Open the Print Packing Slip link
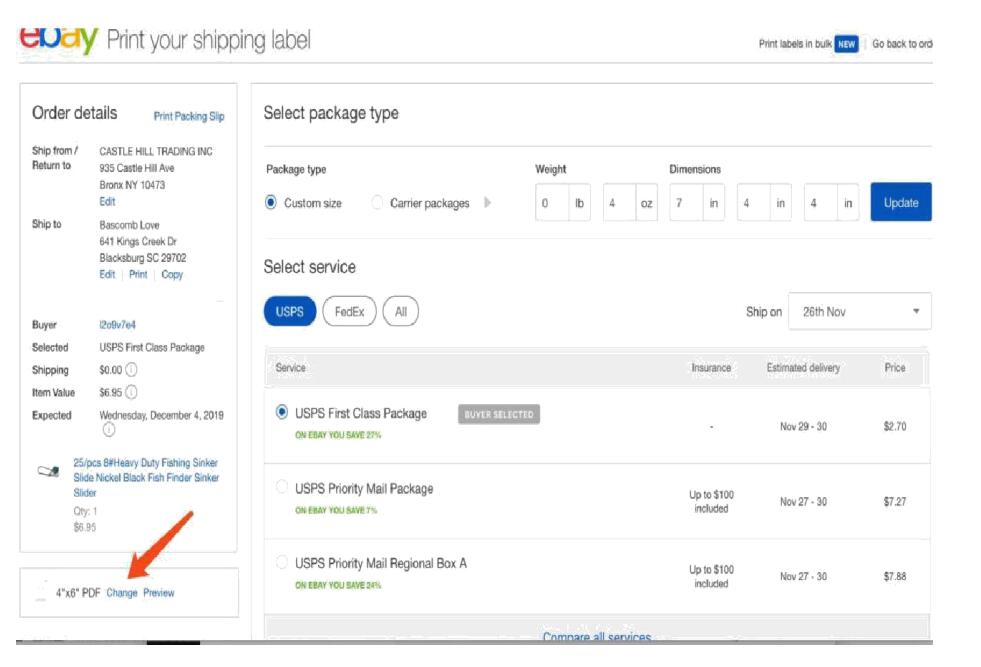The width and height of the screenshot is (981, 667). (x=188, y=116)
